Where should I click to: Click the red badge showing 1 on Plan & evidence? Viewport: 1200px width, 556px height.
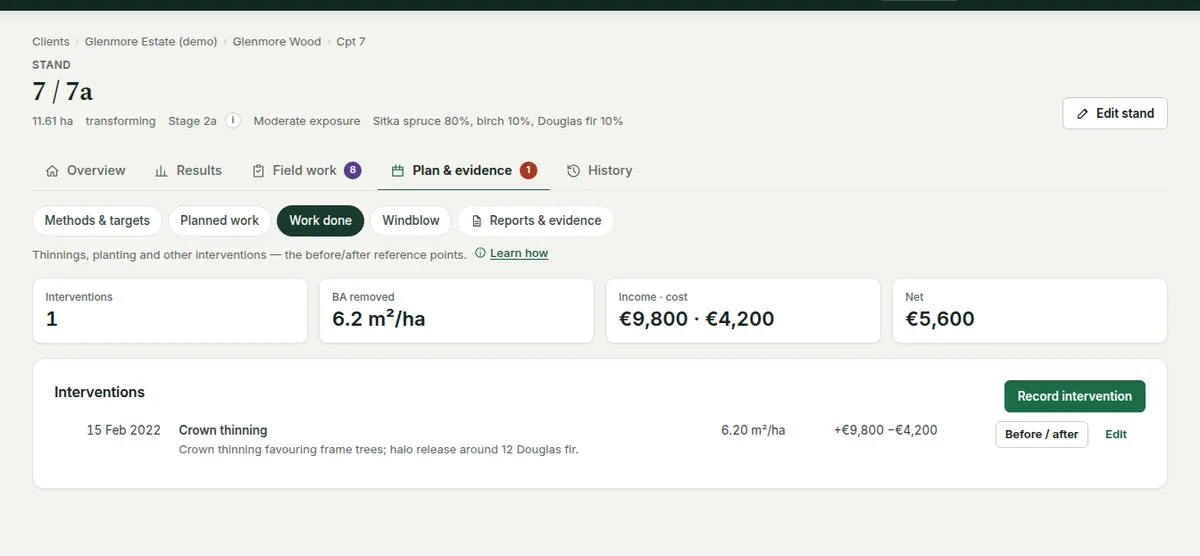528,170
